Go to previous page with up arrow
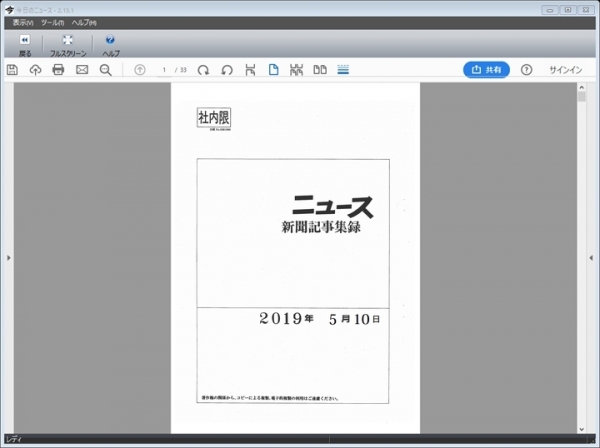Viewport: 600px width, 448px height. 139,70
